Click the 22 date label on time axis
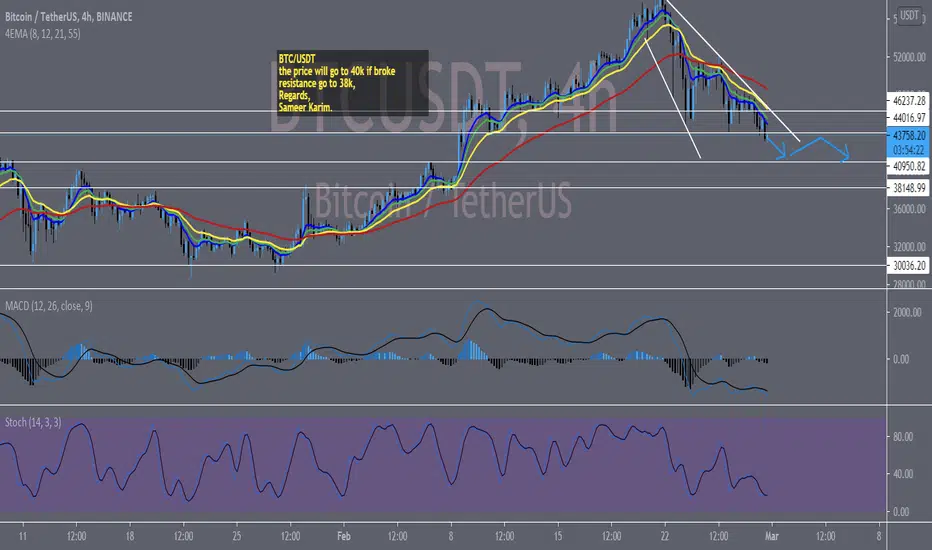The width and height of the screenshot is (932, 550). tap(665, 536)
